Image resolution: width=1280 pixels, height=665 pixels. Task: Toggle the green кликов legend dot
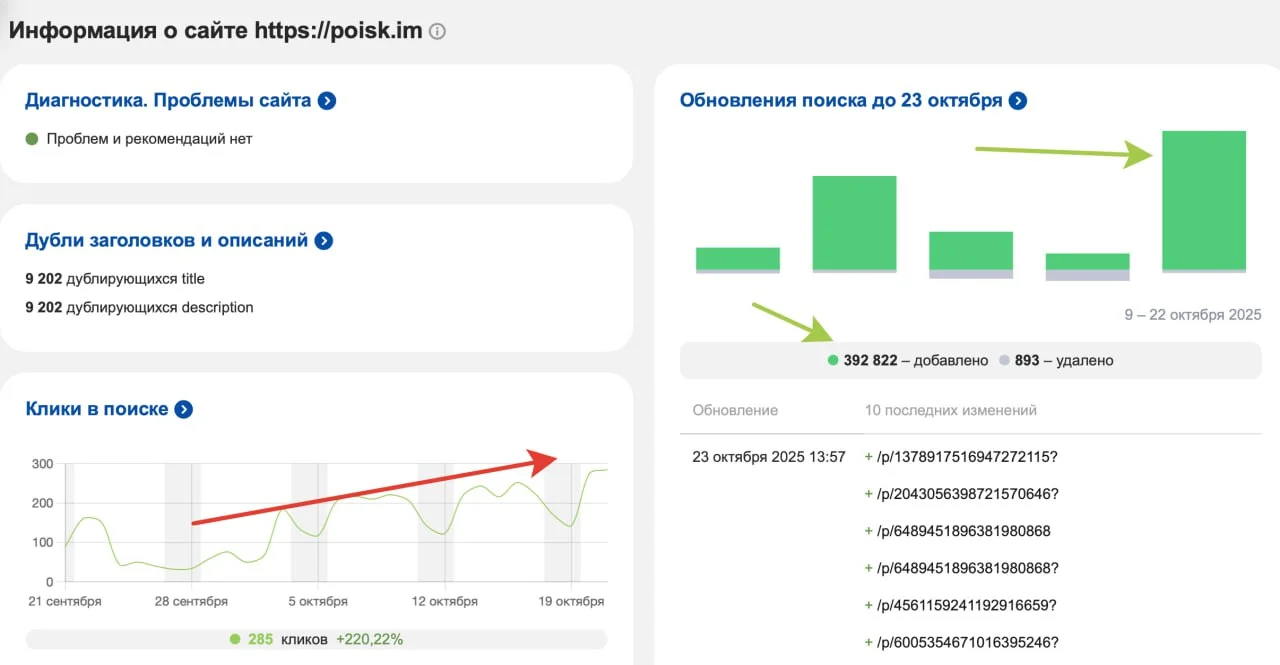(x=235, y=639)
